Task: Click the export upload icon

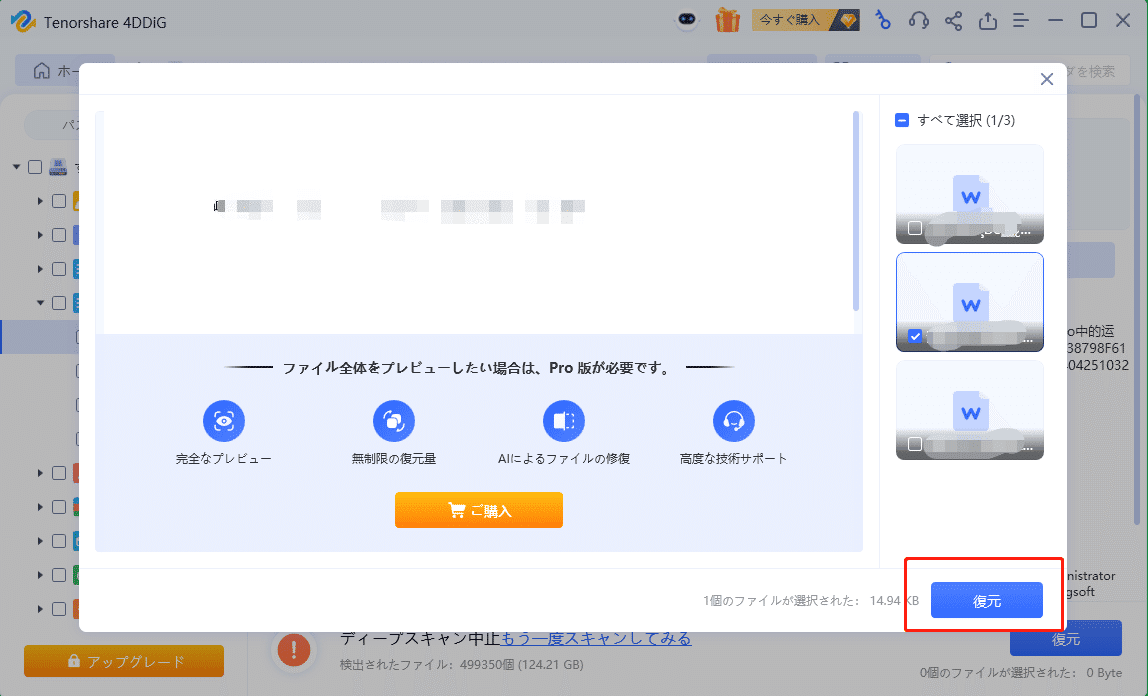Action: (988, 20)
